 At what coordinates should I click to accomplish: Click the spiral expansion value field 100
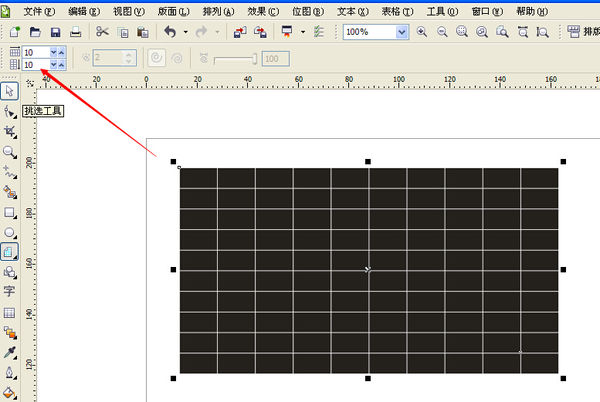click(276, 59)
